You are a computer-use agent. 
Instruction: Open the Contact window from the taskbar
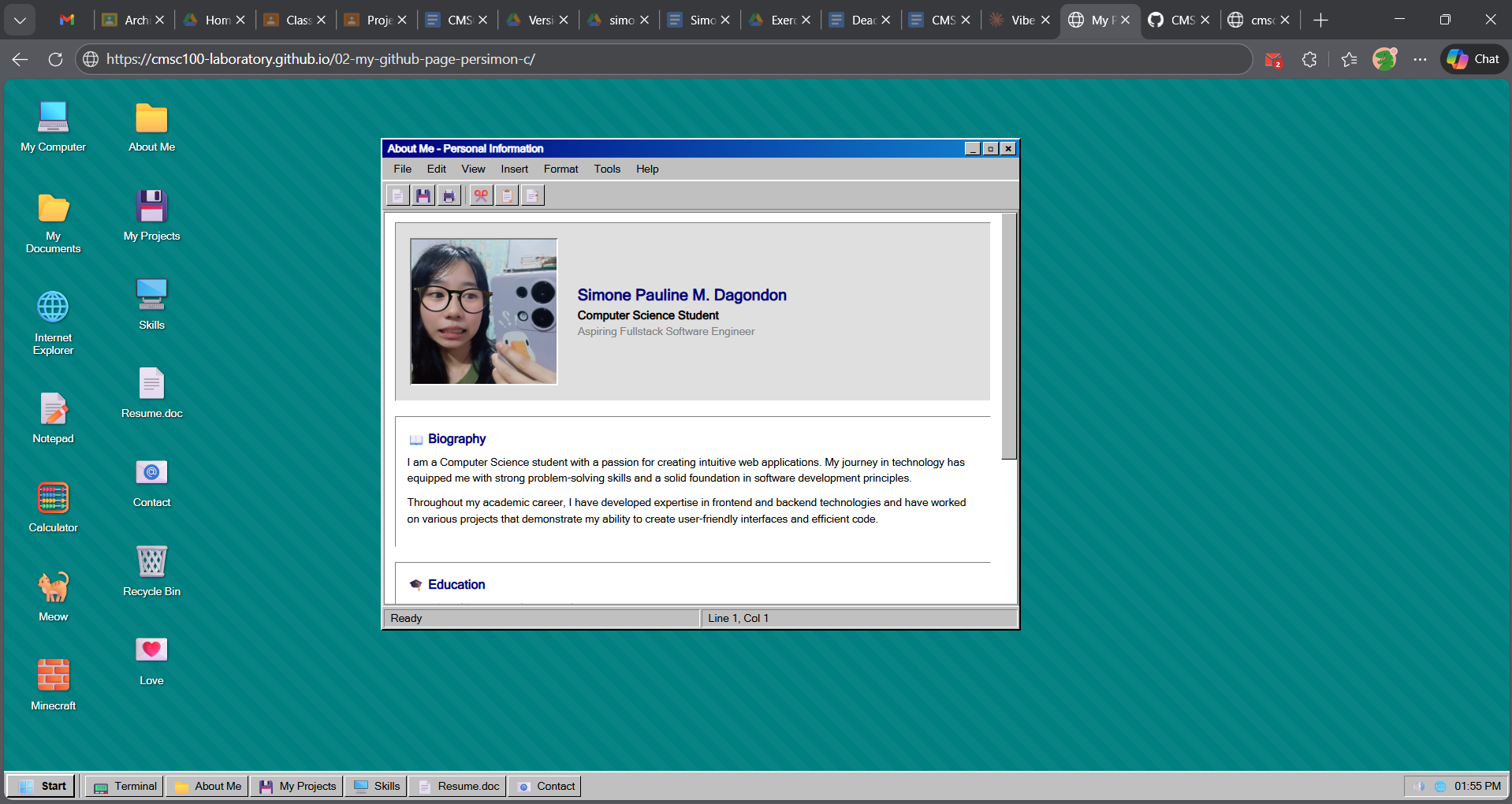point(544,785)
